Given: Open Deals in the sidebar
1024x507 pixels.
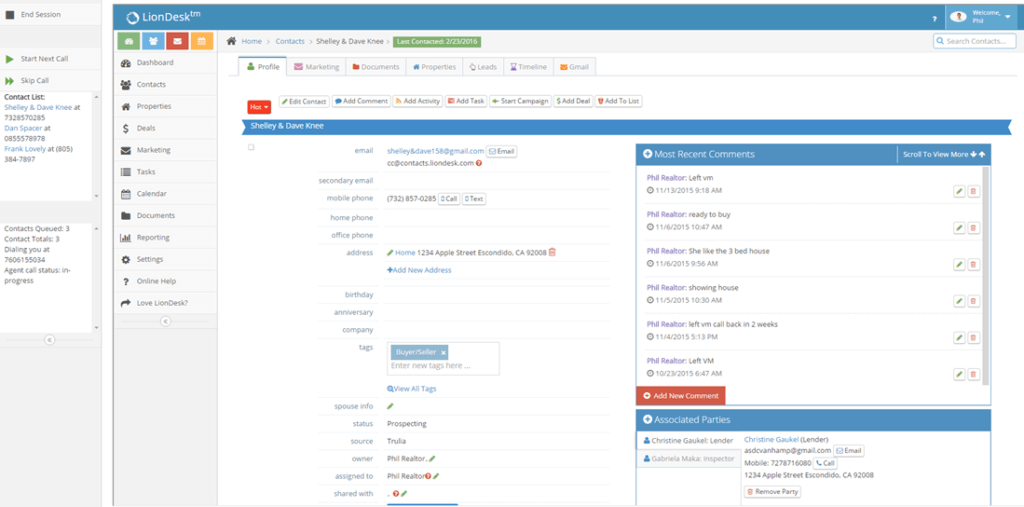Looking at the screenshot, I should [x=165, y=128].
